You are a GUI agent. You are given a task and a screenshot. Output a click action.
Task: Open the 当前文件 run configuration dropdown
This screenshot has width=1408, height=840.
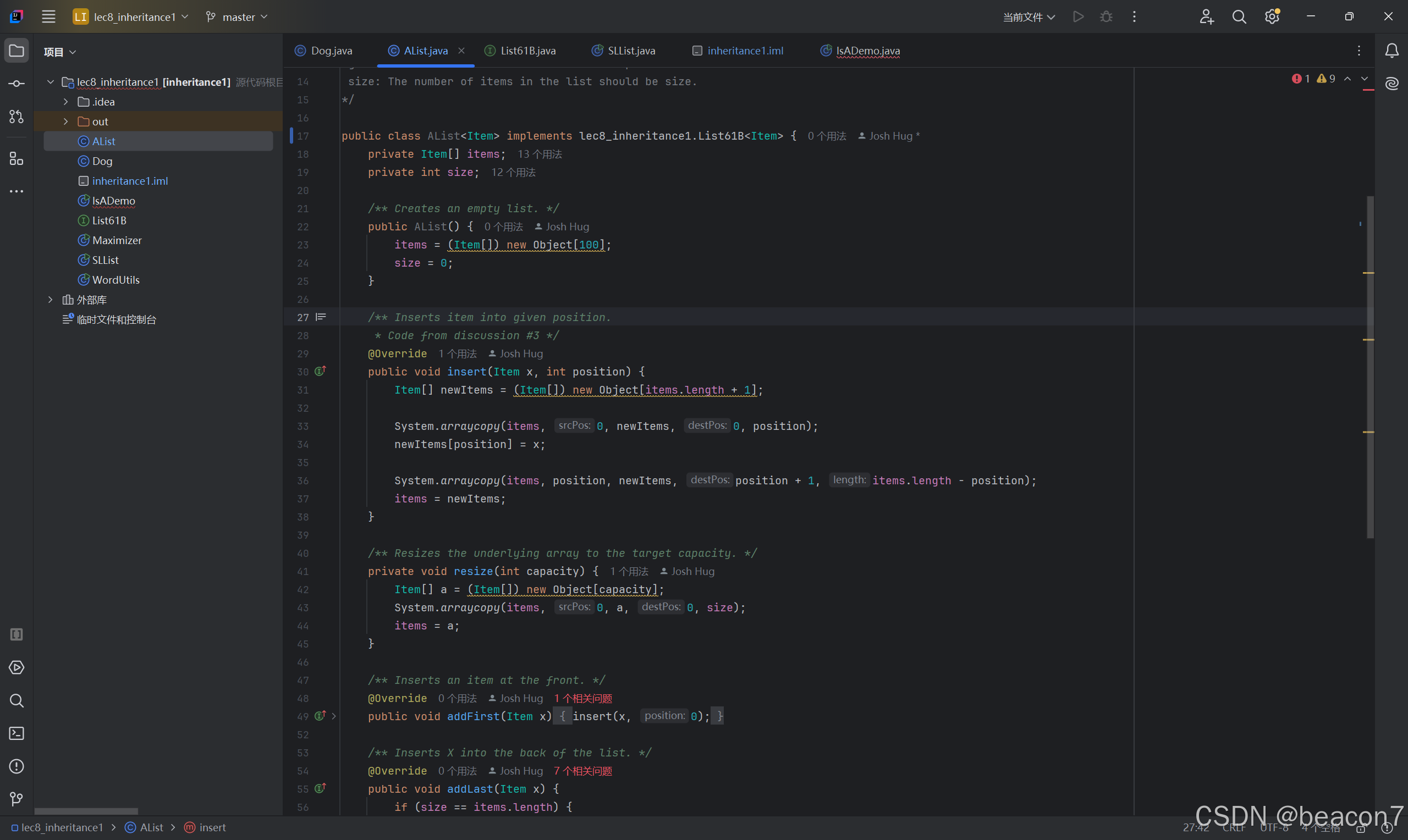pyautogui.click(x=1028, y=17)
